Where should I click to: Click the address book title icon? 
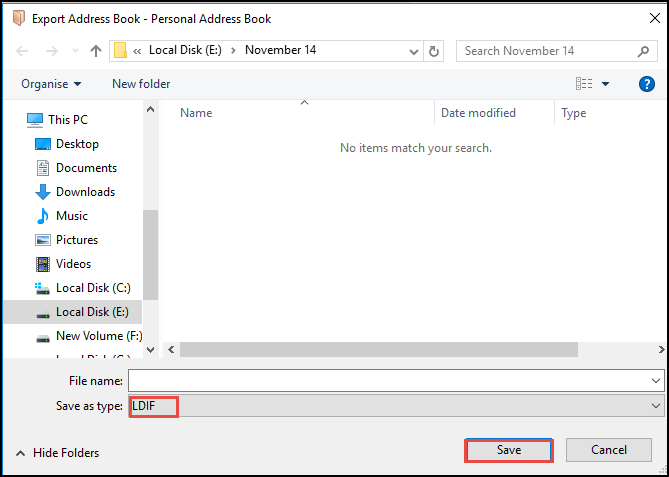[x=18, y=18]
